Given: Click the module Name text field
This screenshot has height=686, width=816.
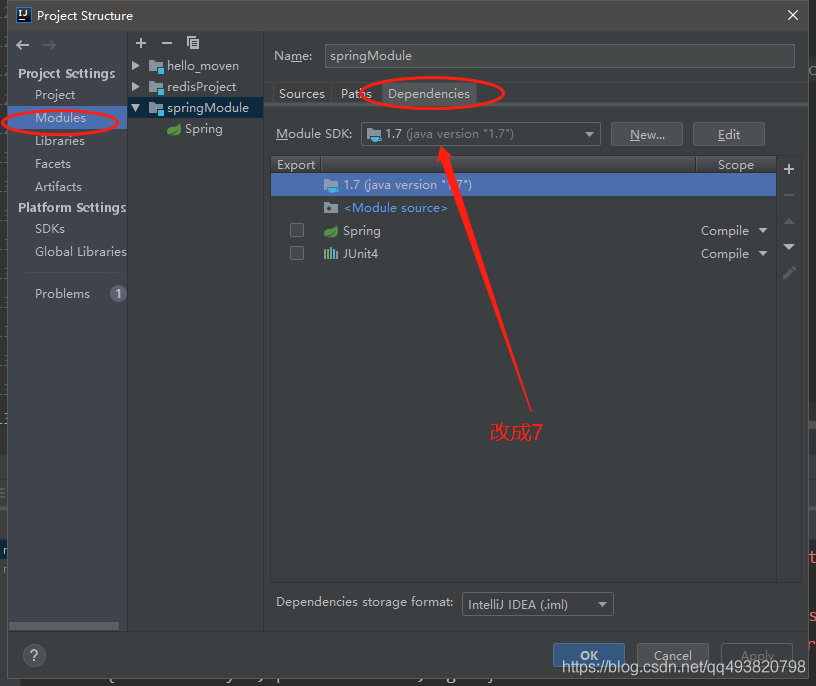Looking at the screenshot, I should click(x=560, y=56).
